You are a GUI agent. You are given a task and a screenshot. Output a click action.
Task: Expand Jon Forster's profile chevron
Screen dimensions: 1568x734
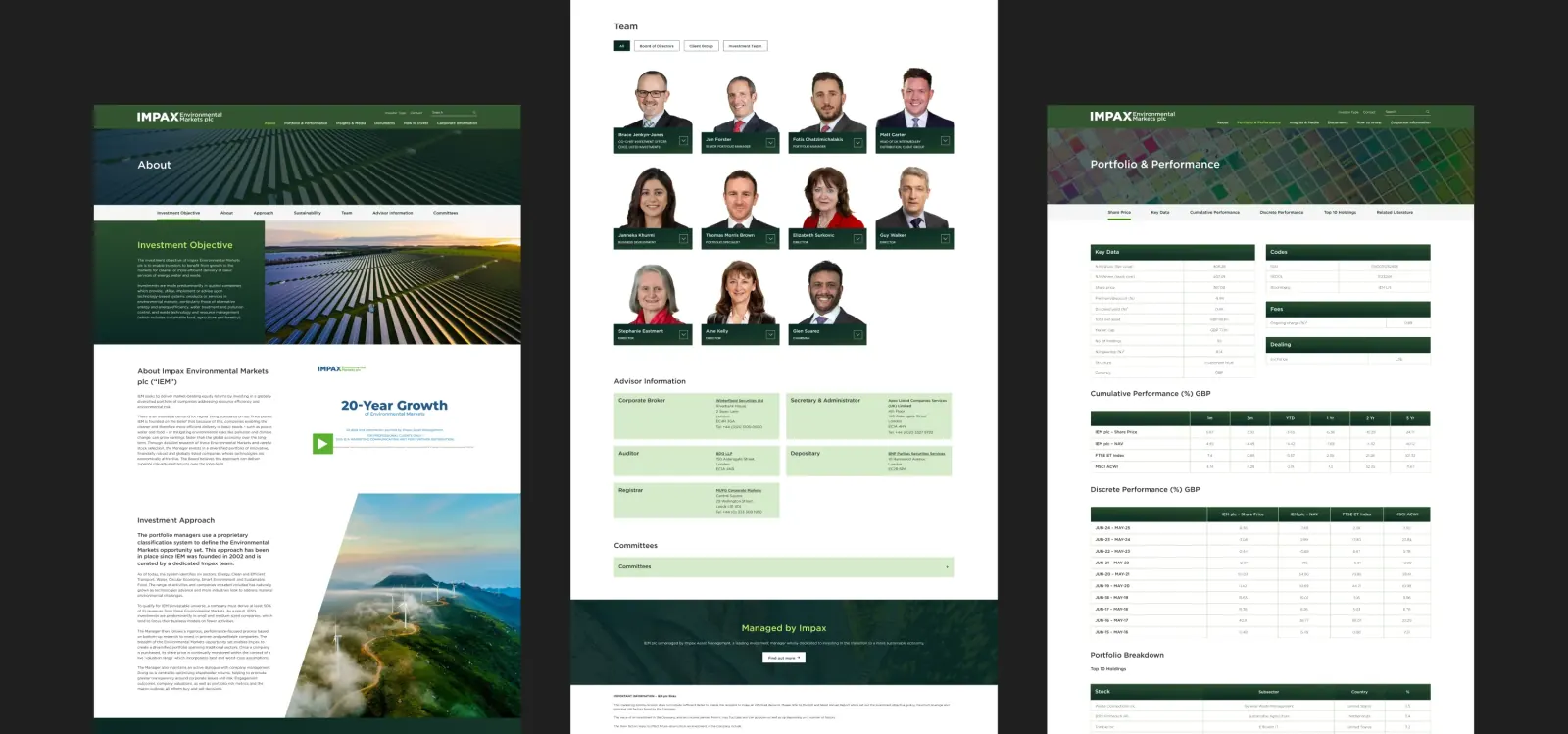point(770,143)
